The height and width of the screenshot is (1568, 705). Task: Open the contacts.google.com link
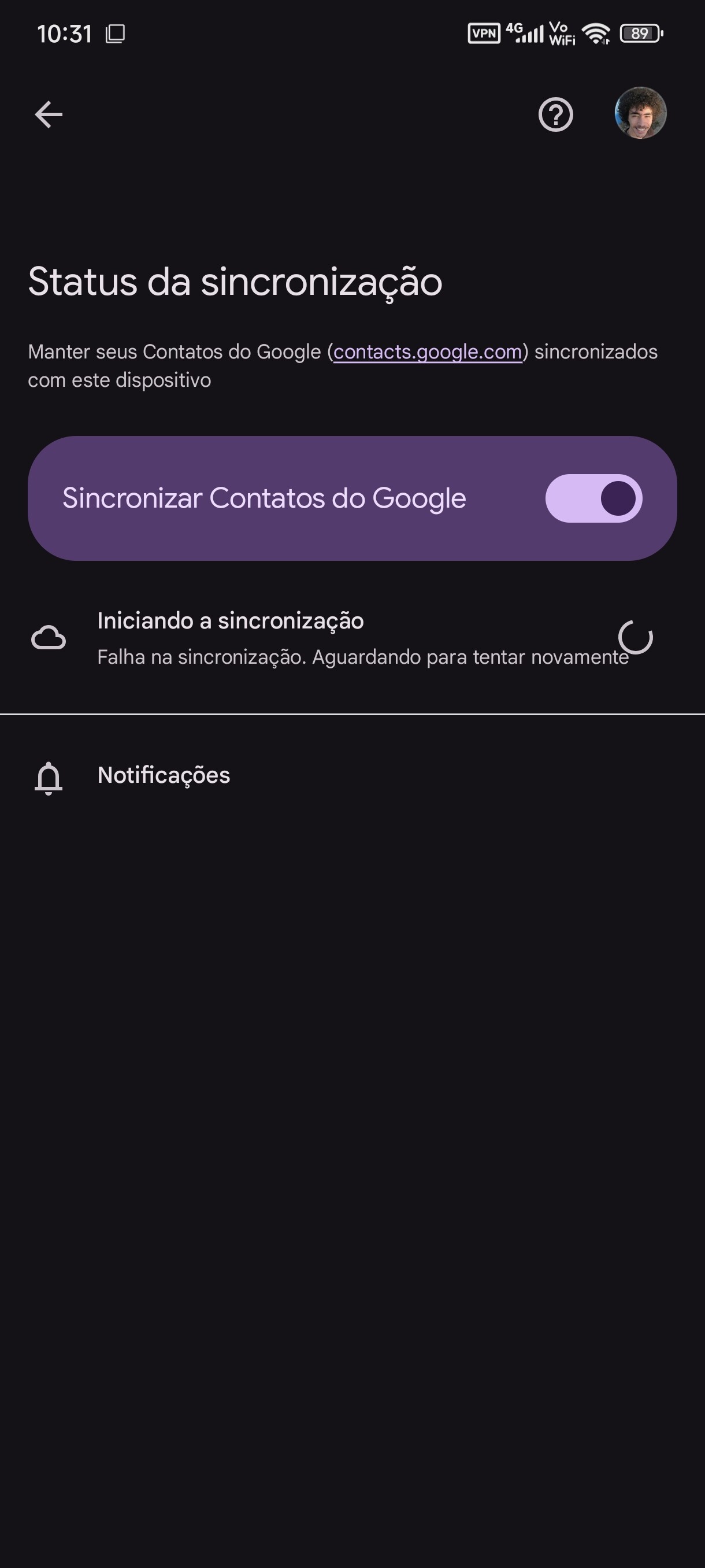coord(428,352)
